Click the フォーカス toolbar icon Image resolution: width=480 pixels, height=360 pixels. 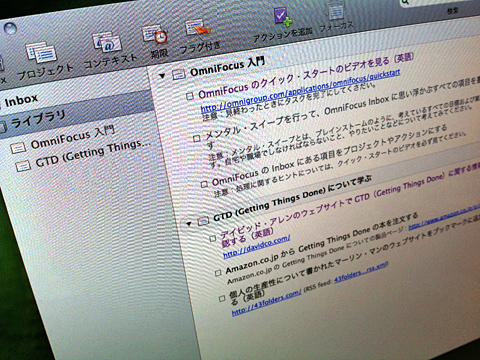coord(336,11)
